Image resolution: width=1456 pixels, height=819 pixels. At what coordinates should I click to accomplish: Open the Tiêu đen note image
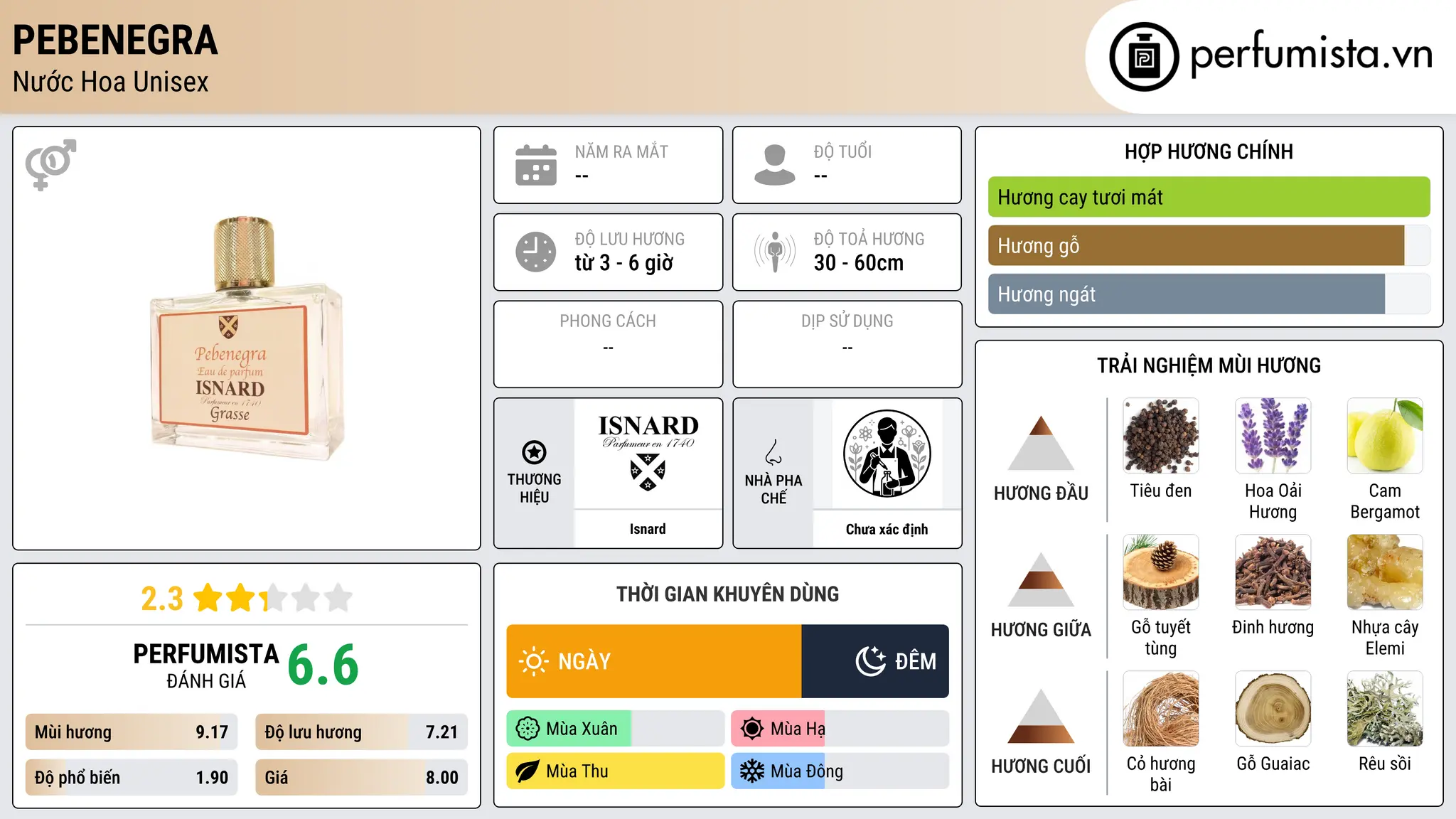click(x=1161, y=435)
